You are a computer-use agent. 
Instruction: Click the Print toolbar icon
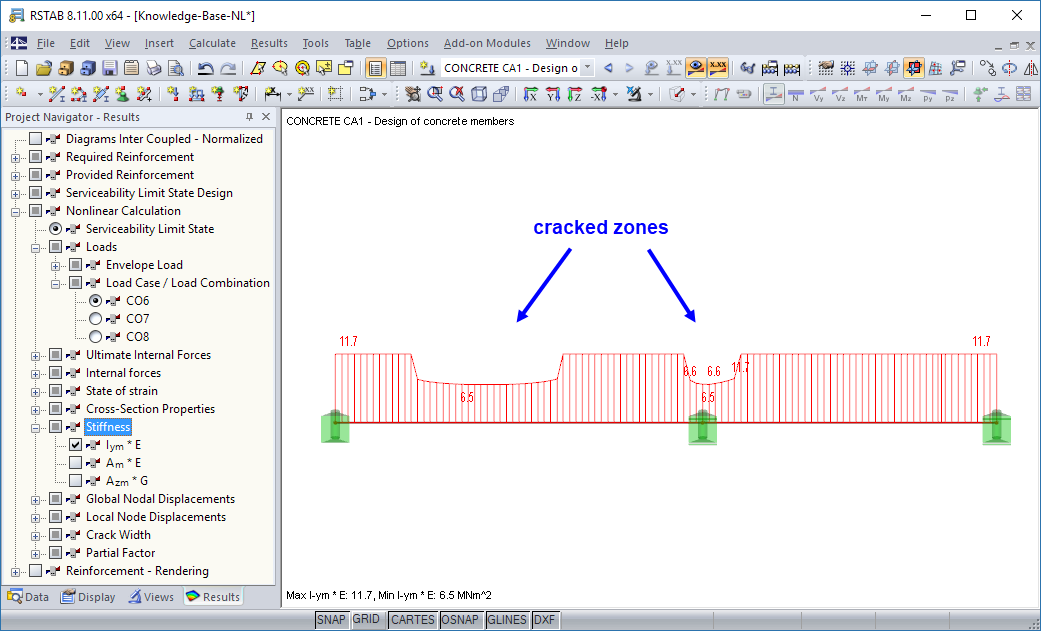[x=153, y=67]
